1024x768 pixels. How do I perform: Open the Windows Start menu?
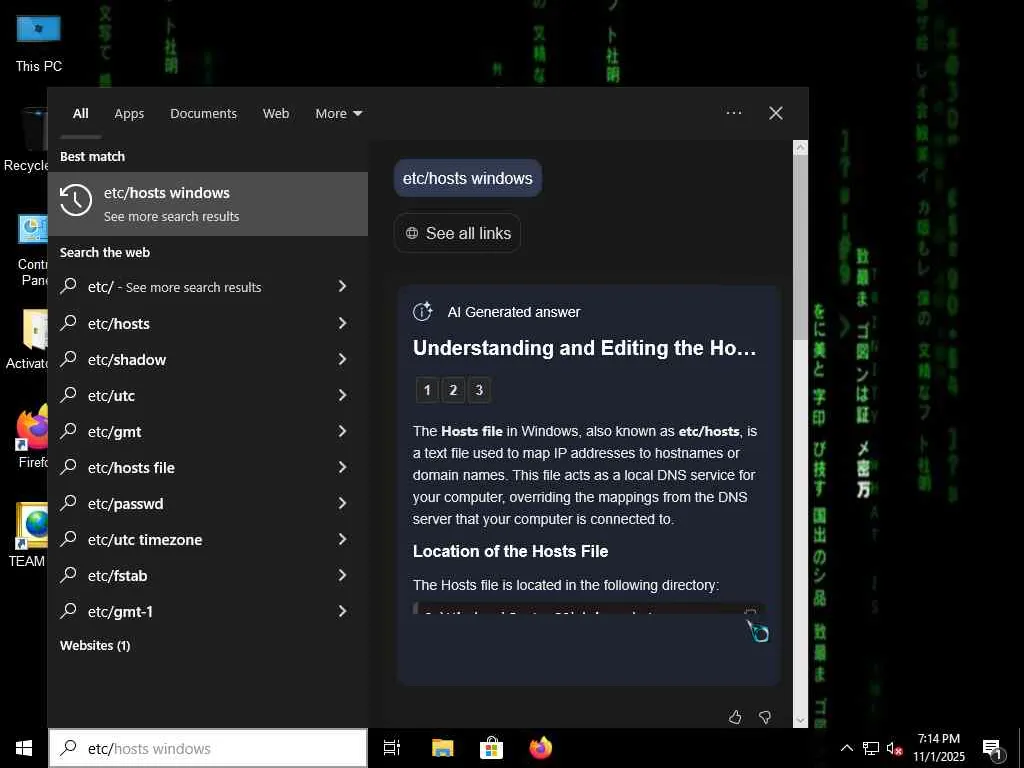click(24, 748)
